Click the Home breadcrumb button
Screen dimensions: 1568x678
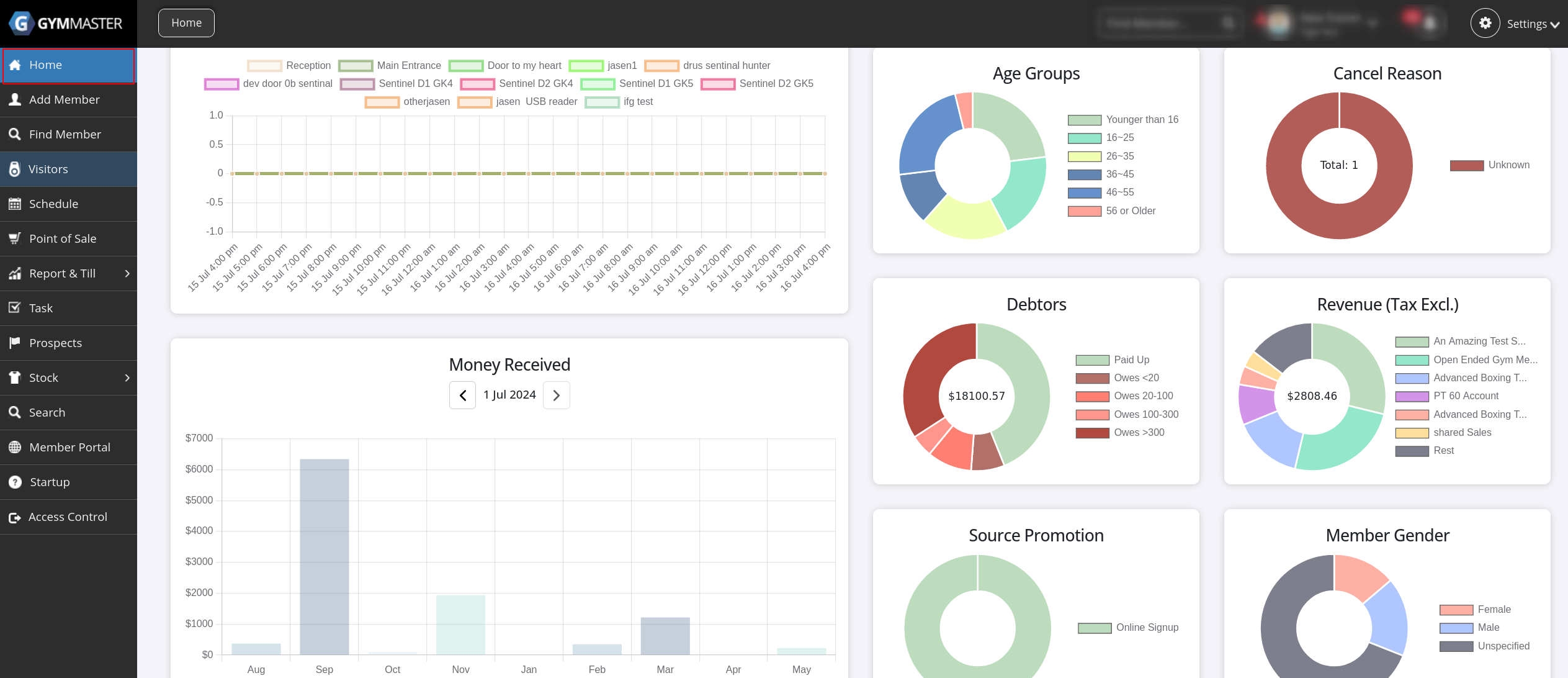tap(186, 23)
